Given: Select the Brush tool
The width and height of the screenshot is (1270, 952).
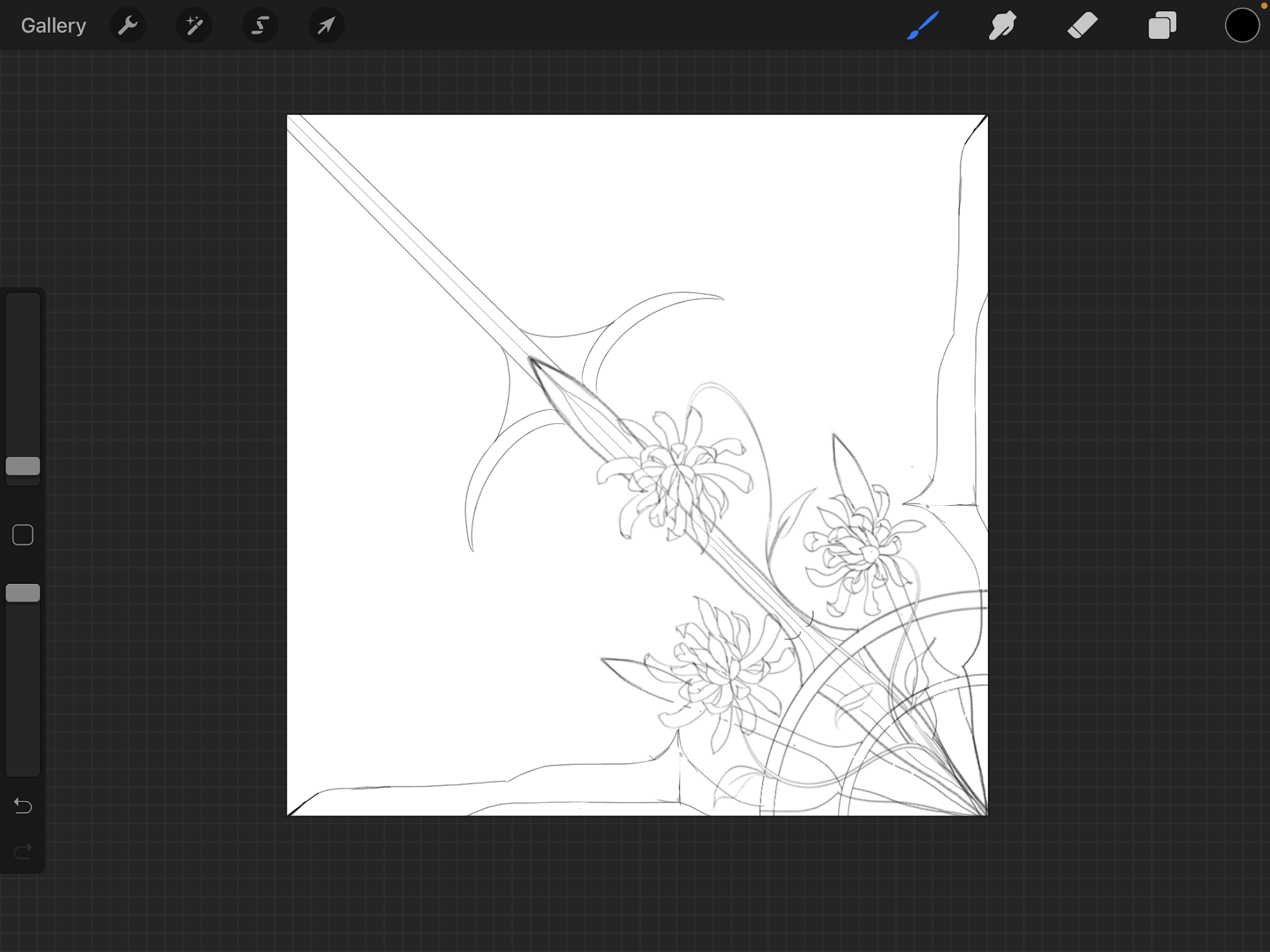Looking at the screenshot, I should pos(923,25).
